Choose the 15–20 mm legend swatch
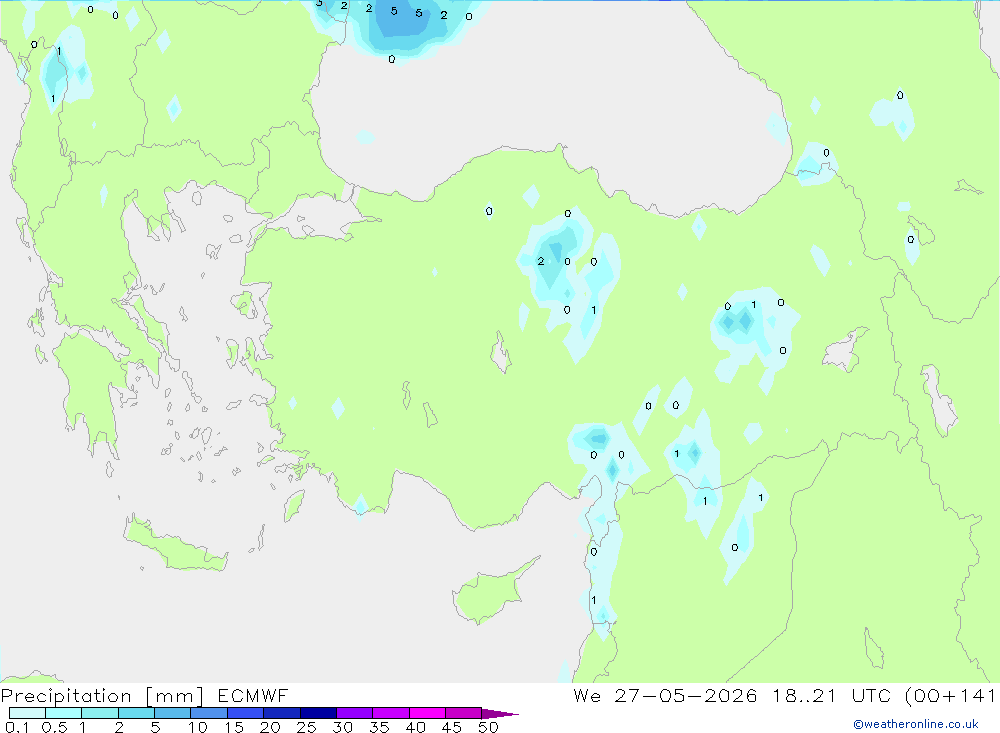The image size is (1000, 733). (246, 713)
